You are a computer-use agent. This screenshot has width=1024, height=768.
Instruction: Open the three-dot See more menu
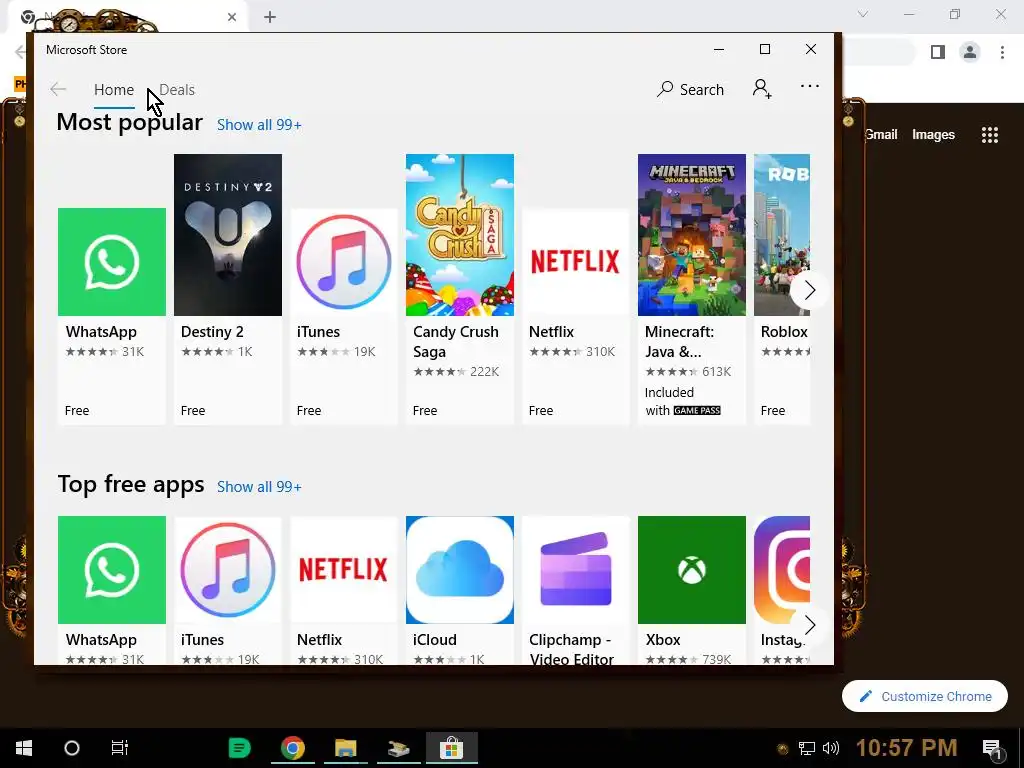point(810,86)
